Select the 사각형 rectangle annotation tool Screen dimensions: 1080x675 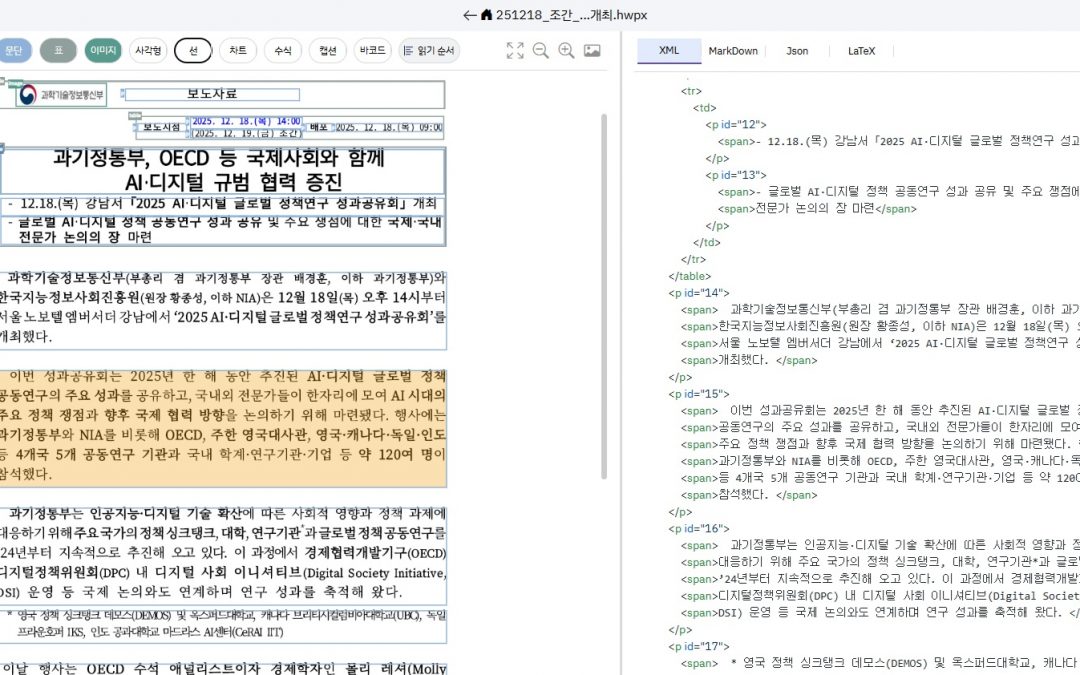[x=148, y=50]
